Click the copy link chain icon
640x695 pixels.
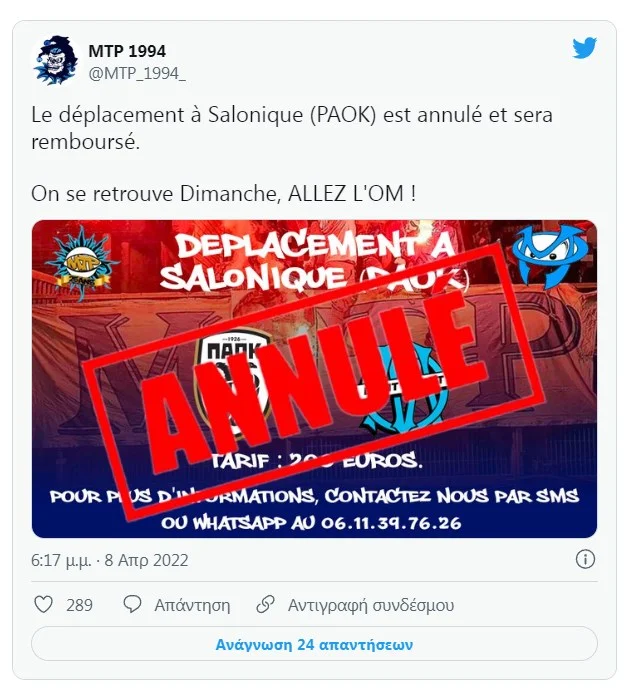pyautogui.click(x=266, y=605)
